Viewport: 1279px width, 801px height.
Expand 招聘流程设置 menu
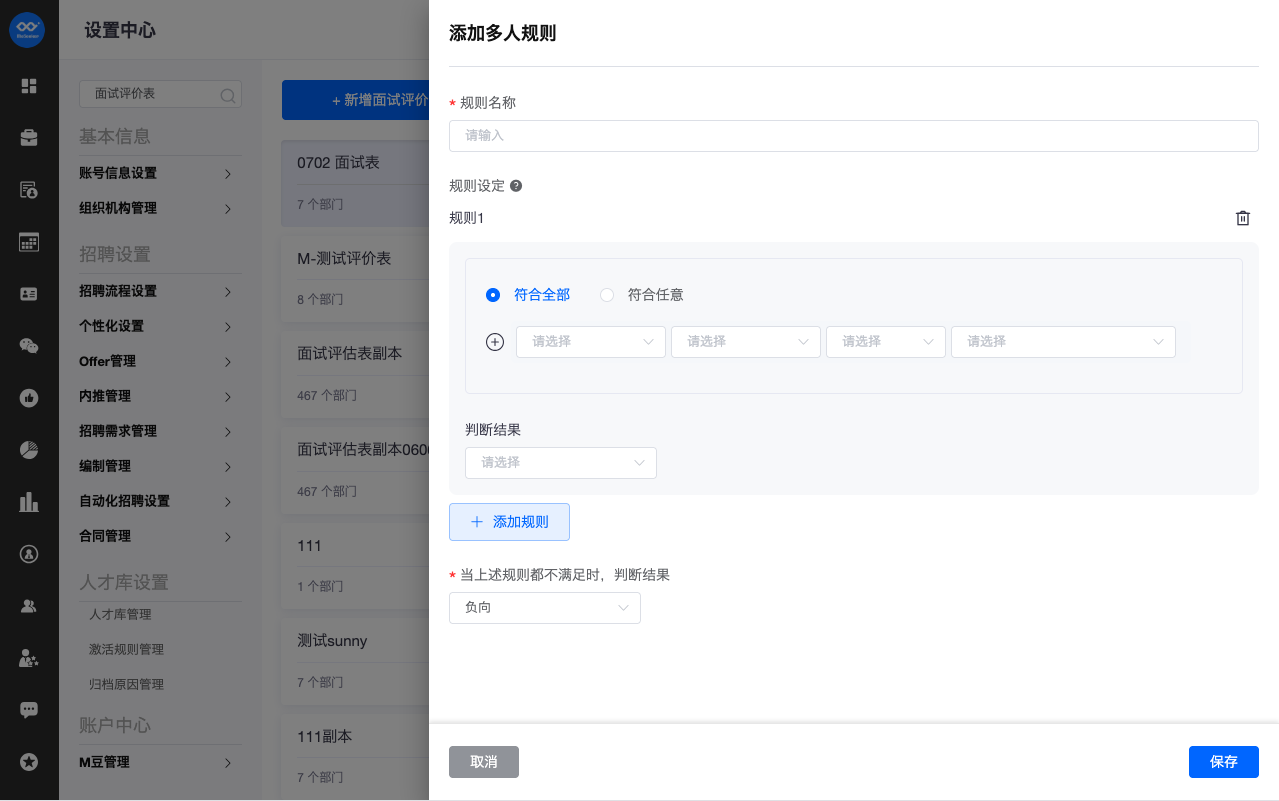point(160,291)
